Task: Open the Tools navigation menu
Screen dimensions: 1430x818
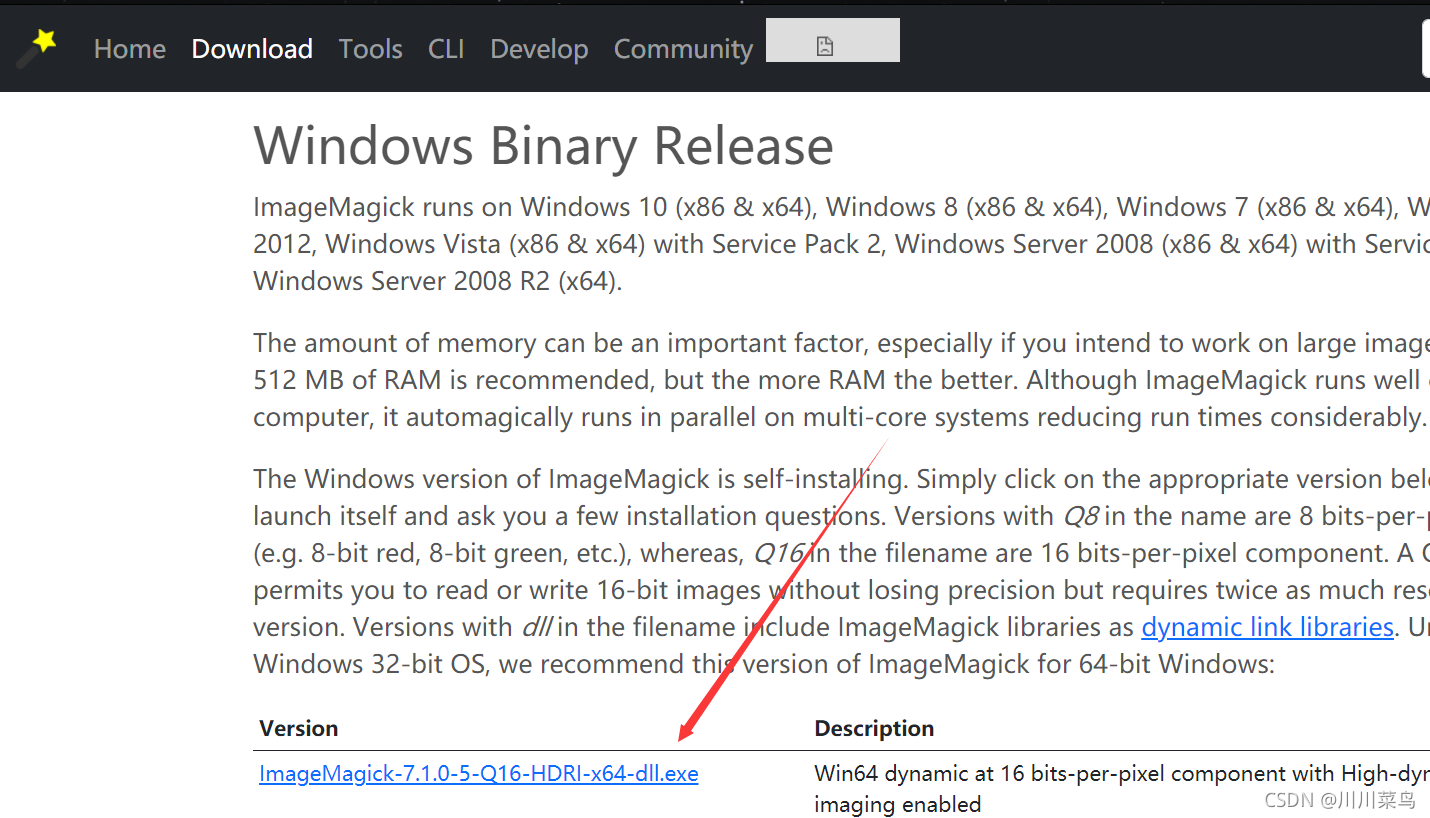Action: [370, 49]
